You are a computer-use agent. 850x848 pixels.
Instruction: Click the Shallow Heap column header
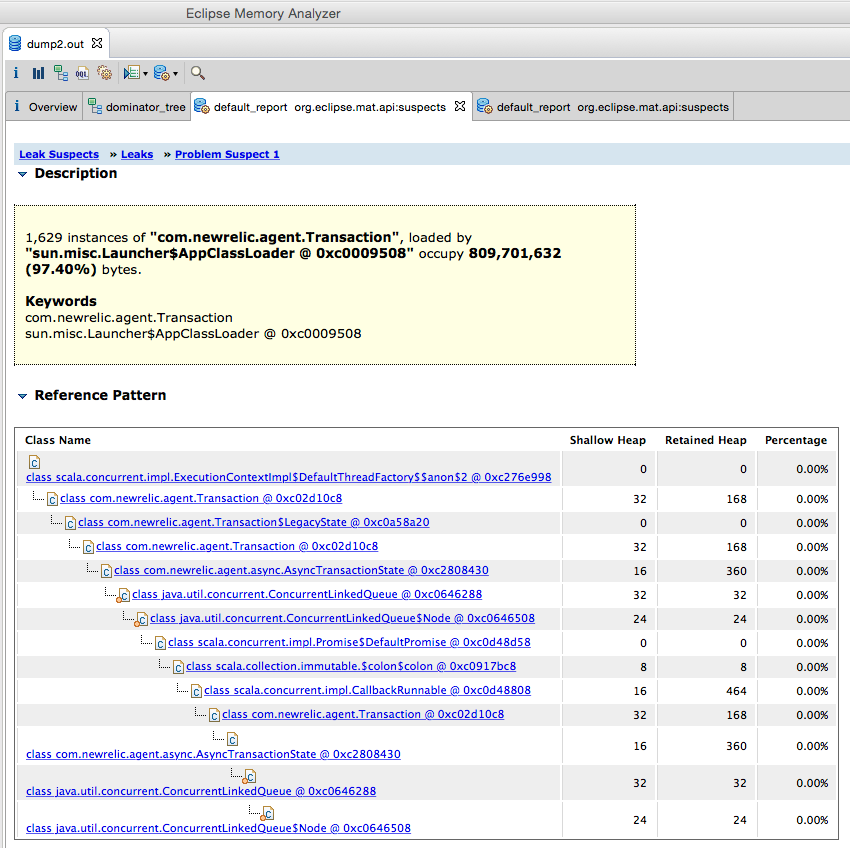click(608, 440)
